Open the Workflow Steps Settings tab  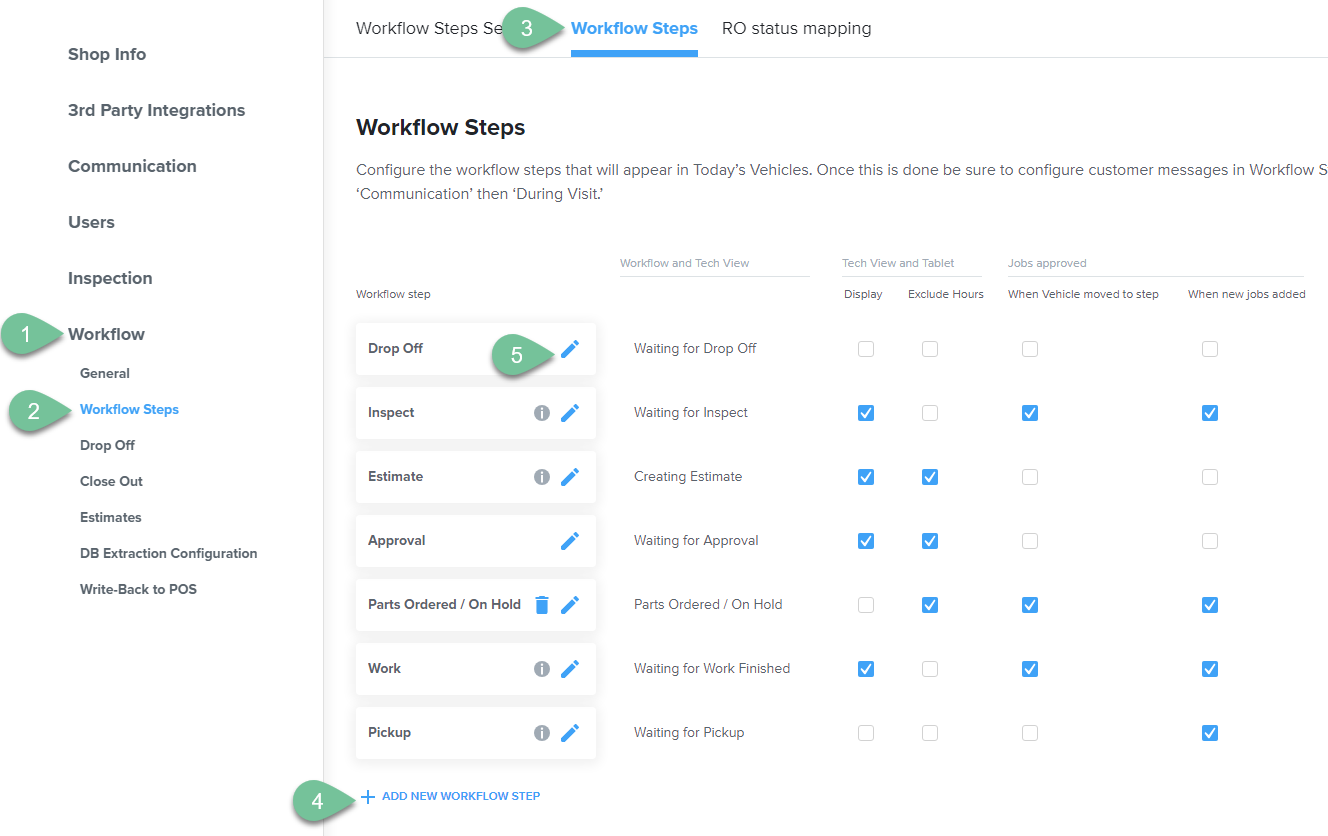tap(430, 28)
